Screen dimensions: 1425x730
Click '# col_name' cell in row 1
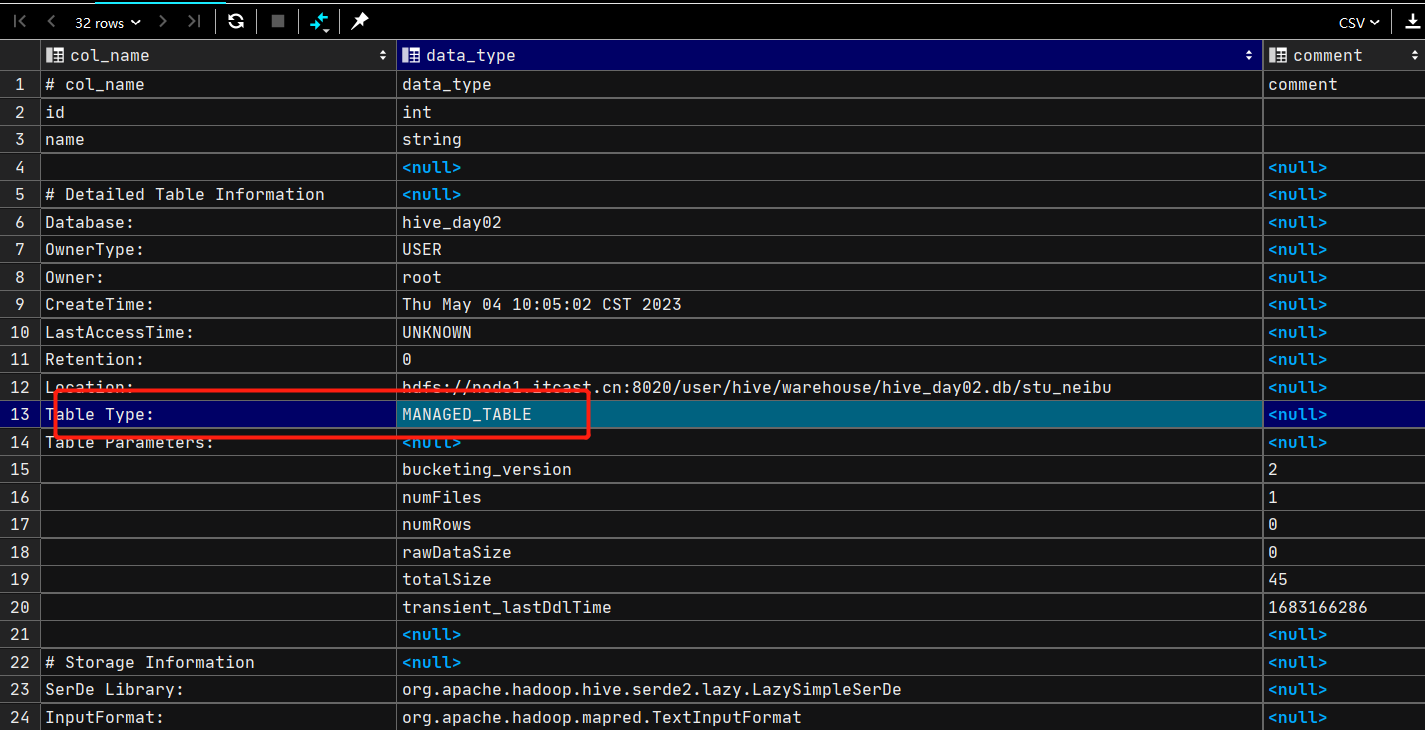[218, 85]
